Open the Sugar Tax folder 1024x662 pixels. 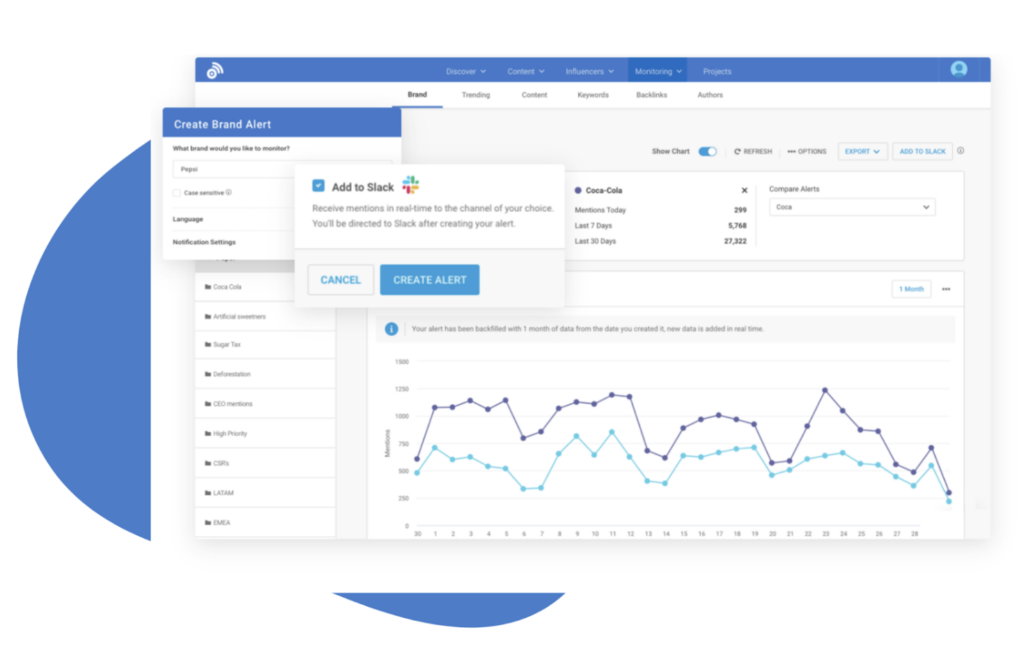[265, 345]
